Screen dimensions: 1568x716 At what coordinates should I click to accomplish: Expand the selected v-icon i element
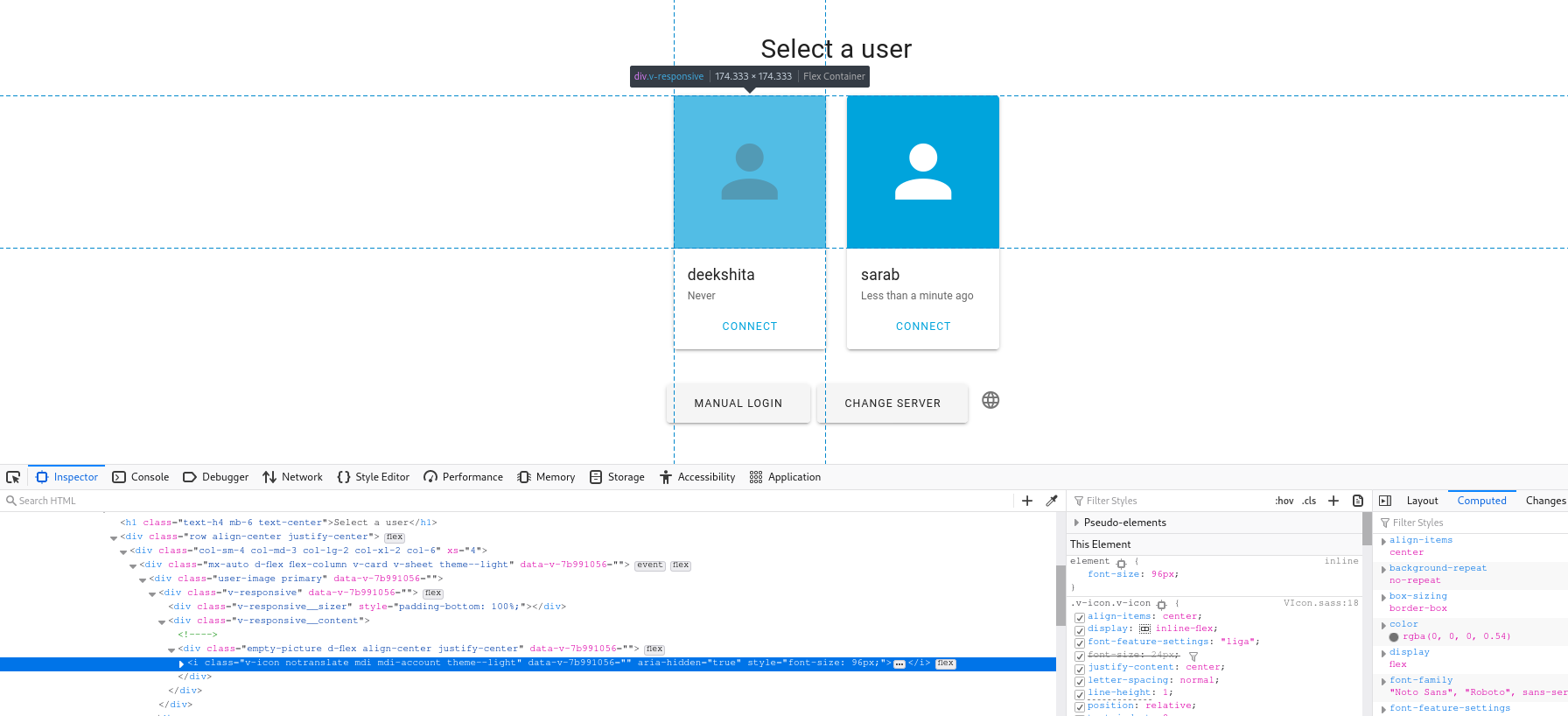[181, 663]
